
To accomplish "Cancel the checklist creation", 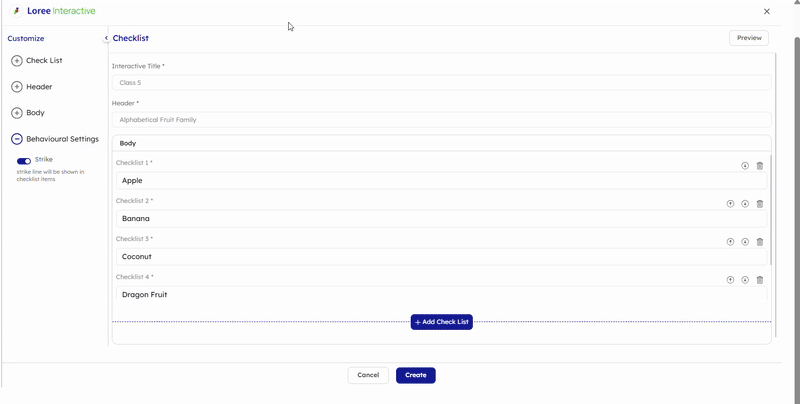I will (368, 375).
